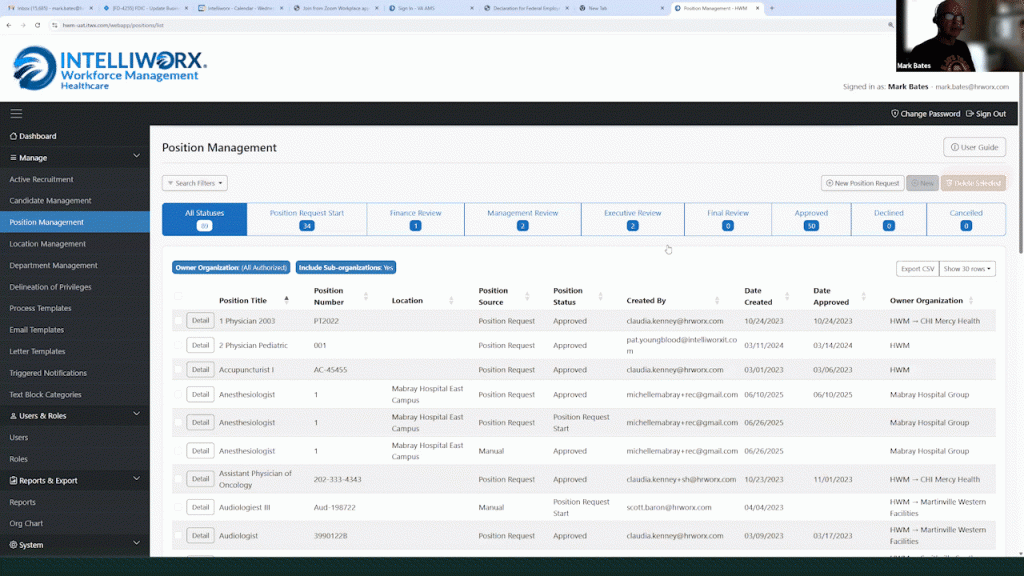
Task: Select Position Request Start tab
Action: [306, 219]
